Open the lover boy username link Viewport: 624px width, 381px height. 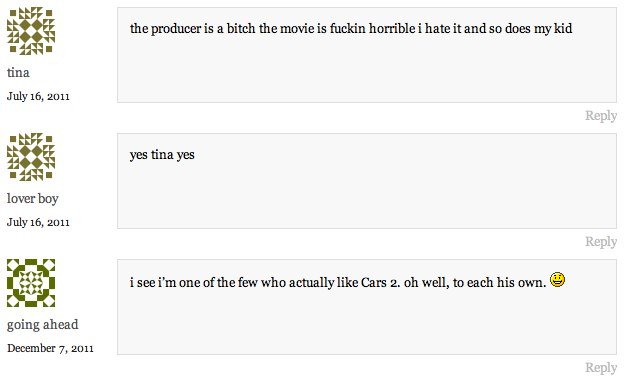[33, 198]
